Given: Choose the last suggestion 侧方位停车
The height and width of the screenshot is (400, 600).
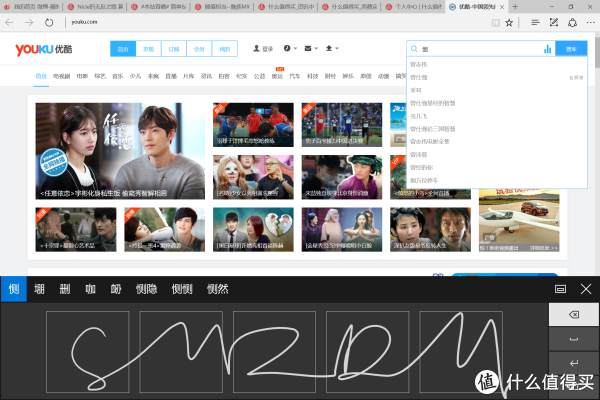Looking at the screenshot, I should [x=497, y=180].
